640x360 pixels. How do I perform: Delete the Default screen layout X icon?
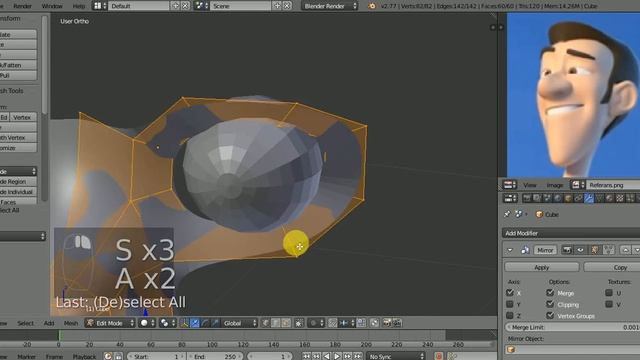185,6
